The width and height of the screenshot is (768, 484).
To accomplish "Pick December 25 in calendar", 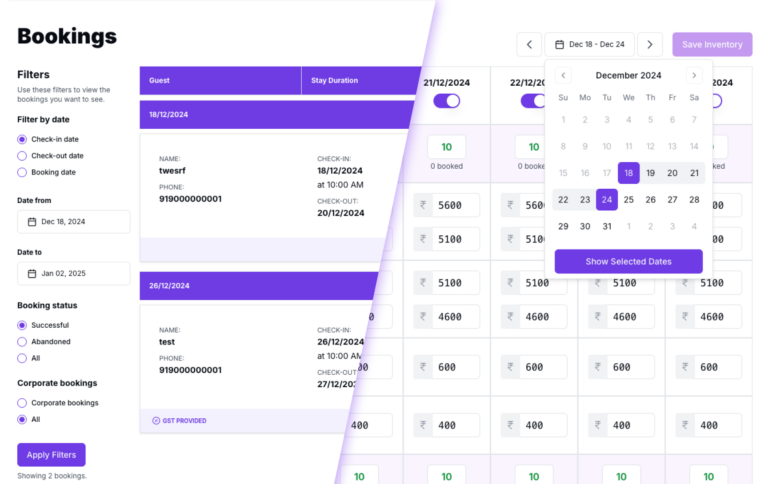I will click(x=628, y=200).
